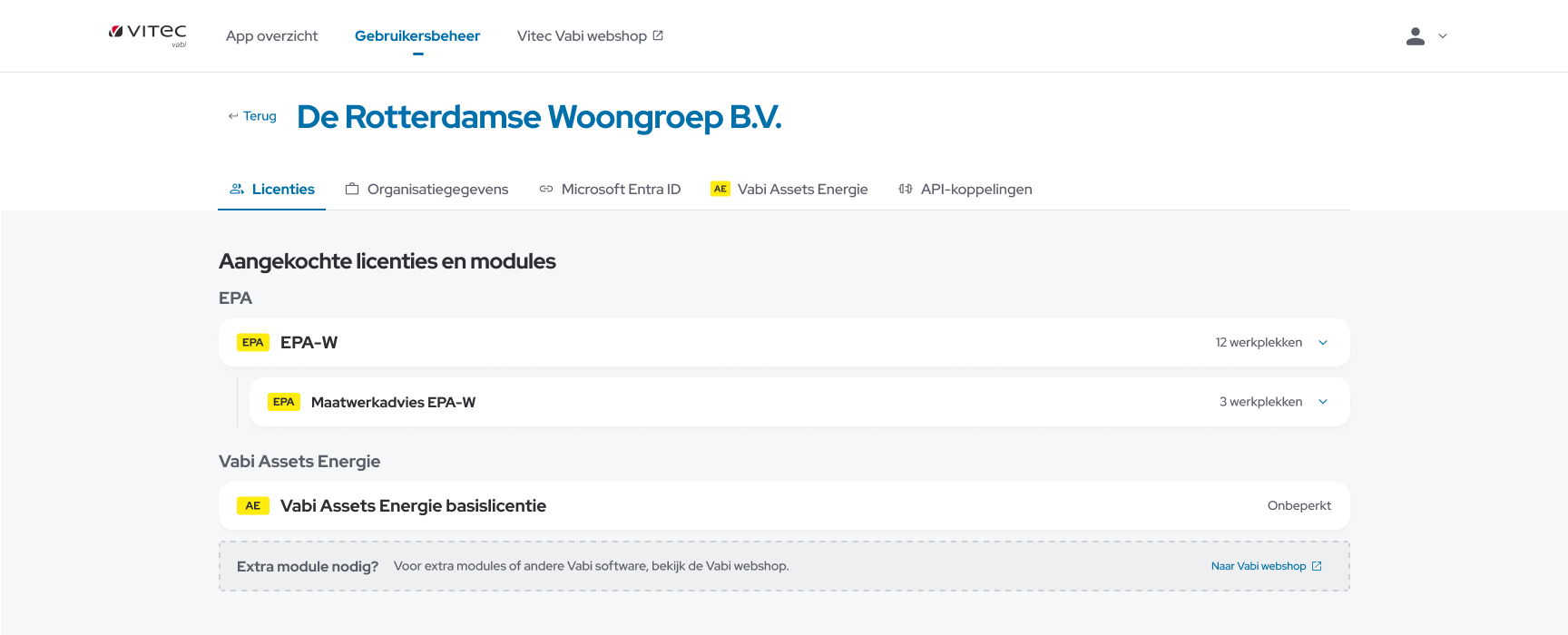This screenshot has width=1568, height=635.
Task: Click the back arrow icon next to Terug
Action: tap(233, 116)
